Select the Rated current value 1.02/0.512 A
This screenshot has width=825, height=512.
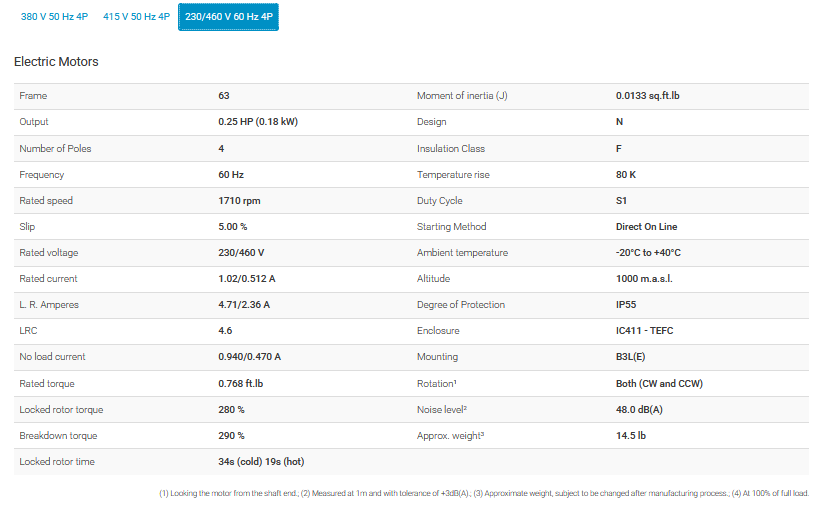pyautogui.click(x=246, y=278)
